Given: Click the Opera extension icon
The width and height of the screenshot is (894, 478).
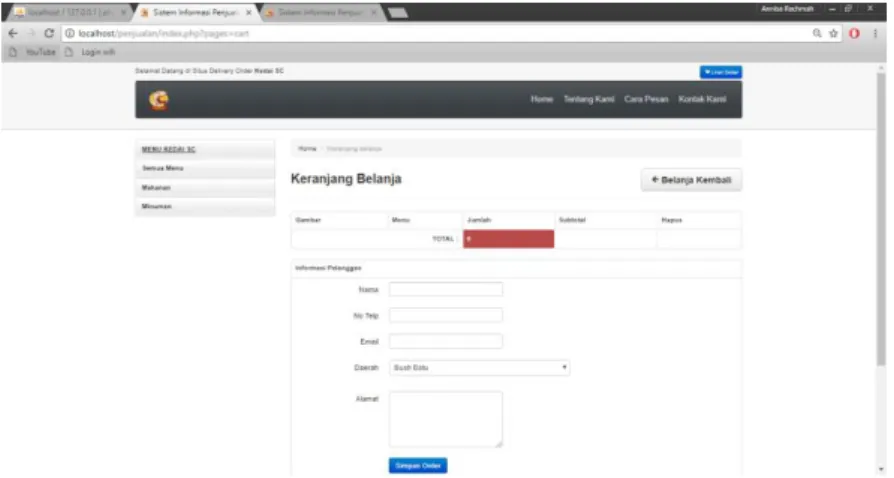Looking at the screenshot, I should [x=854, y=34].
